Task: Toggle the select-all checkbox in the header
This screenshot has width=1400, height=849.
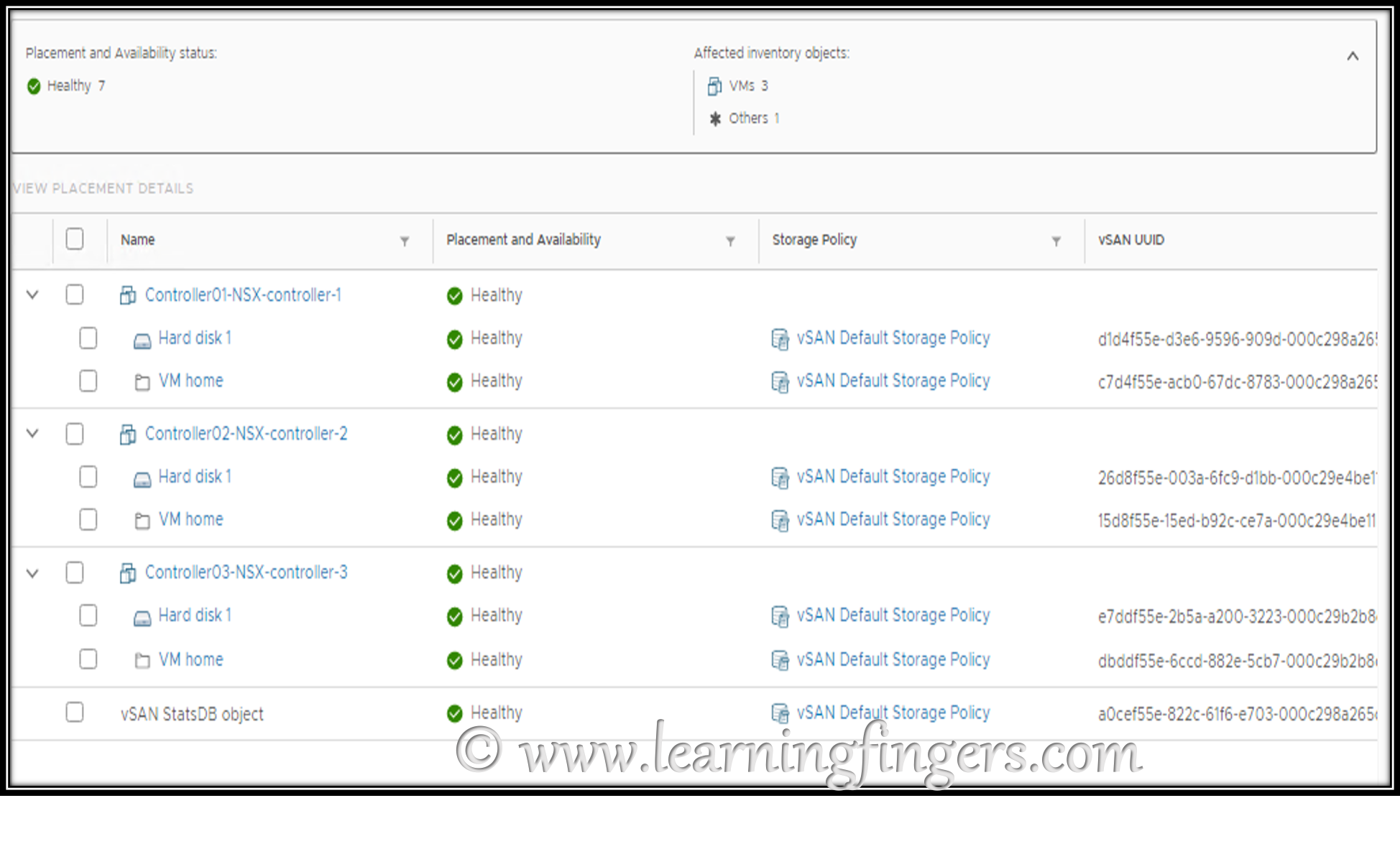Action: (x=75, y=239)
